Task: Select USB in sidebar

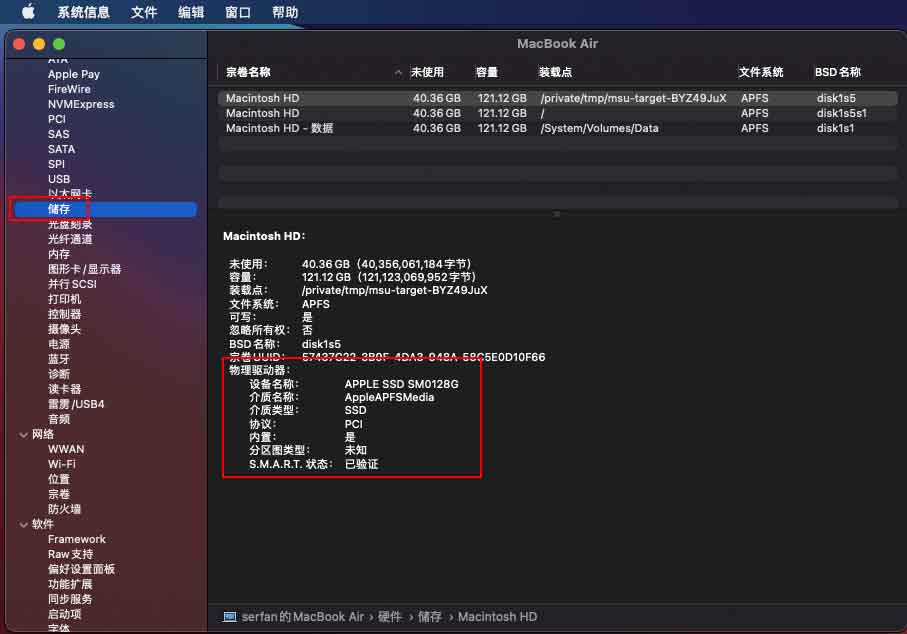Action: click(59, 179)
